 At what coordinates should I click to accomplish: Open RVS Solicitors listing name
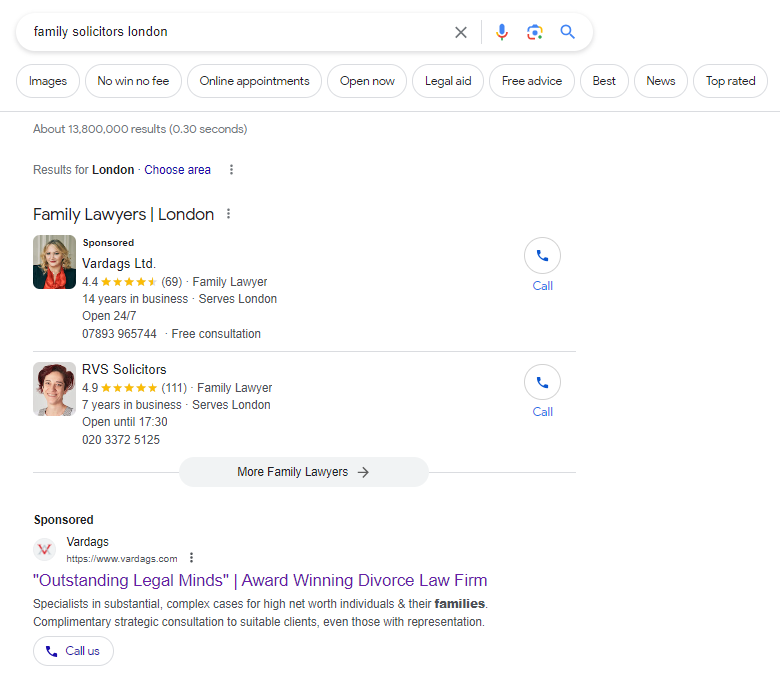(x=124, y=369)
